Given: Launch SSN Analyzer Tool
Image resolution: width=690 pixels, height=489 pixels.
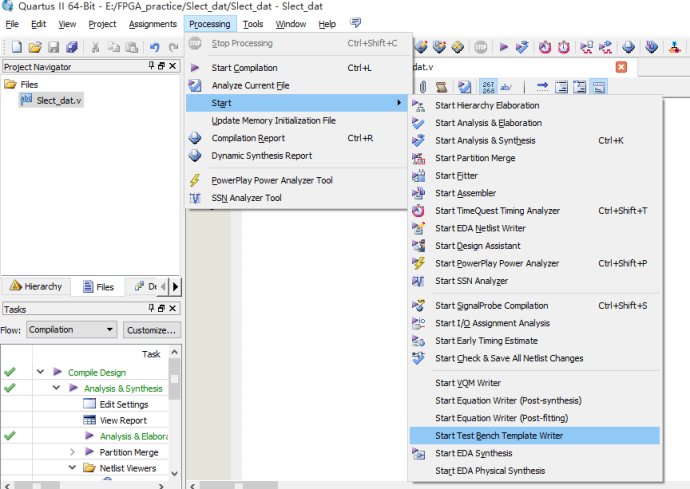Looking at the screenshot, I should coord(297,198).
